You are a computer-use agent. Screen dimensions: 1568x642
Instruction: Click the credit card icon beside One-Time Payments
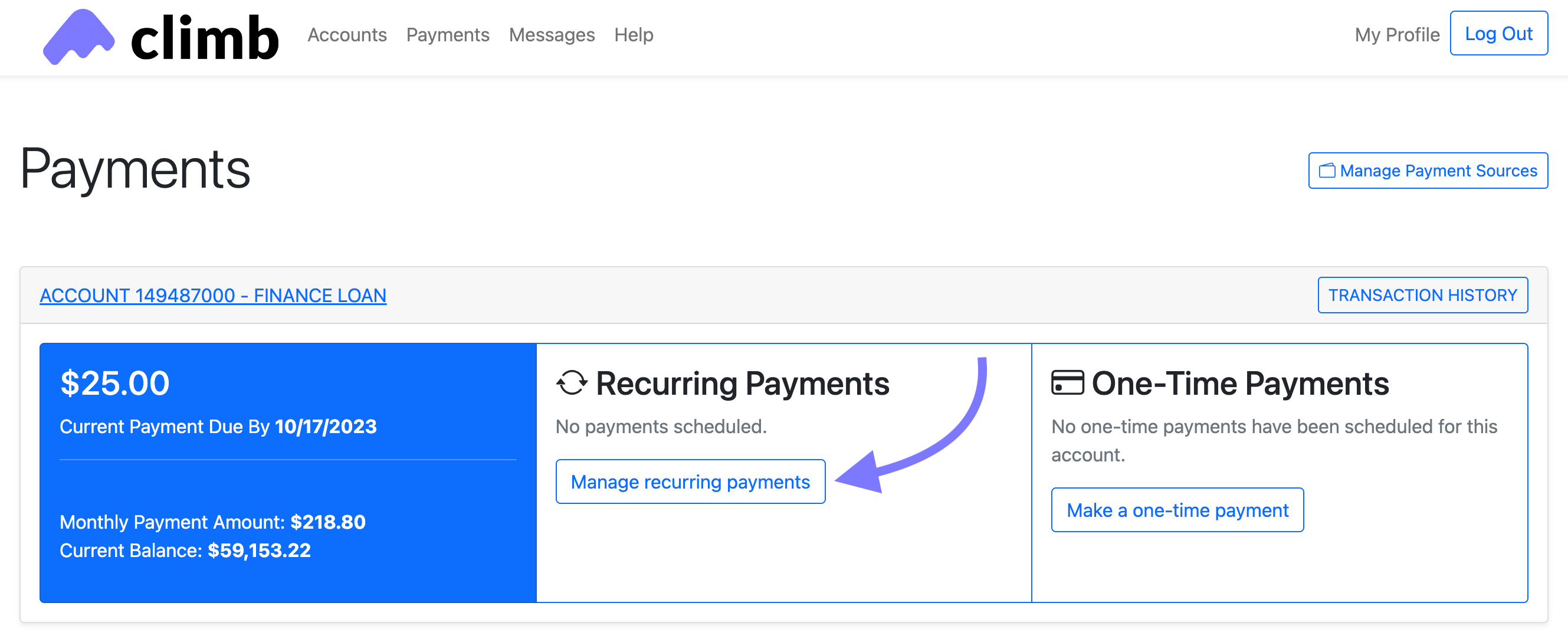(x=1067, y=382)
